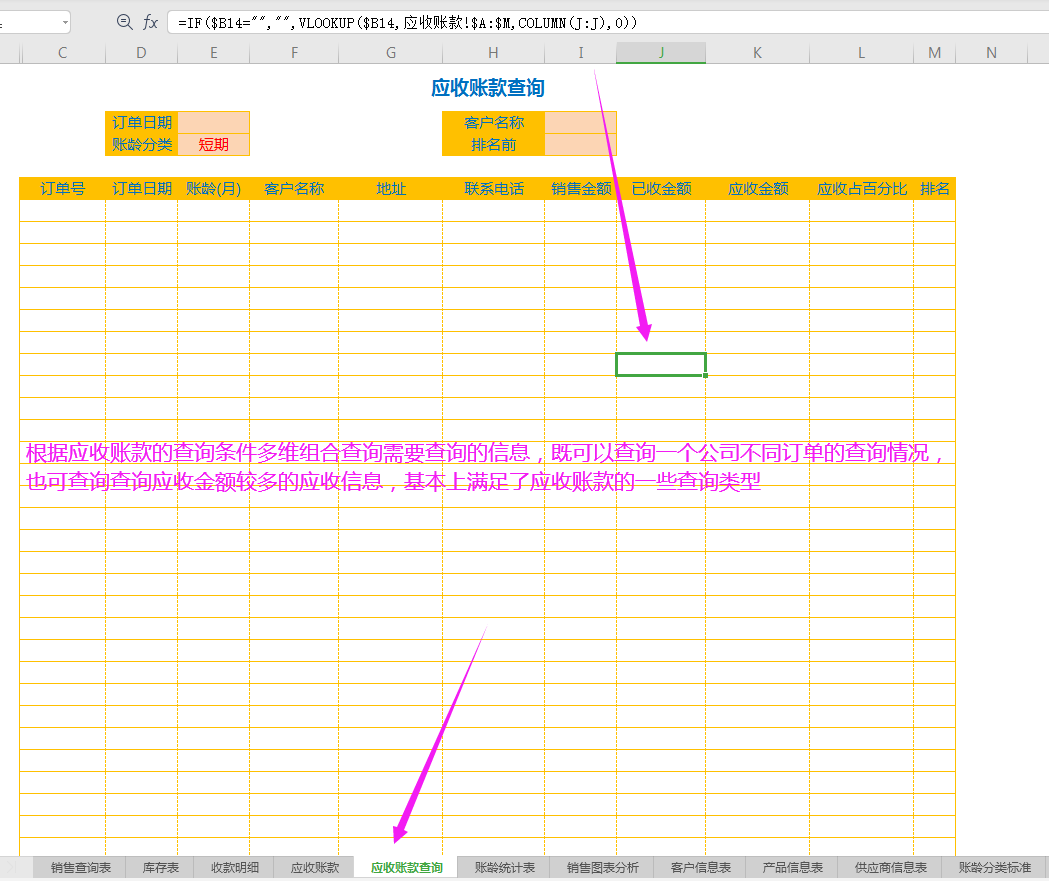
Task: Click the fx insert function icon
Action: pyautogui.click(x=150, y=22)
